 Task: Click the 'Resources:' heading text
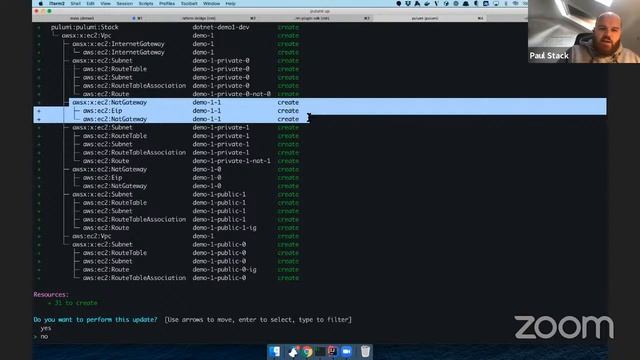(51, 295)
